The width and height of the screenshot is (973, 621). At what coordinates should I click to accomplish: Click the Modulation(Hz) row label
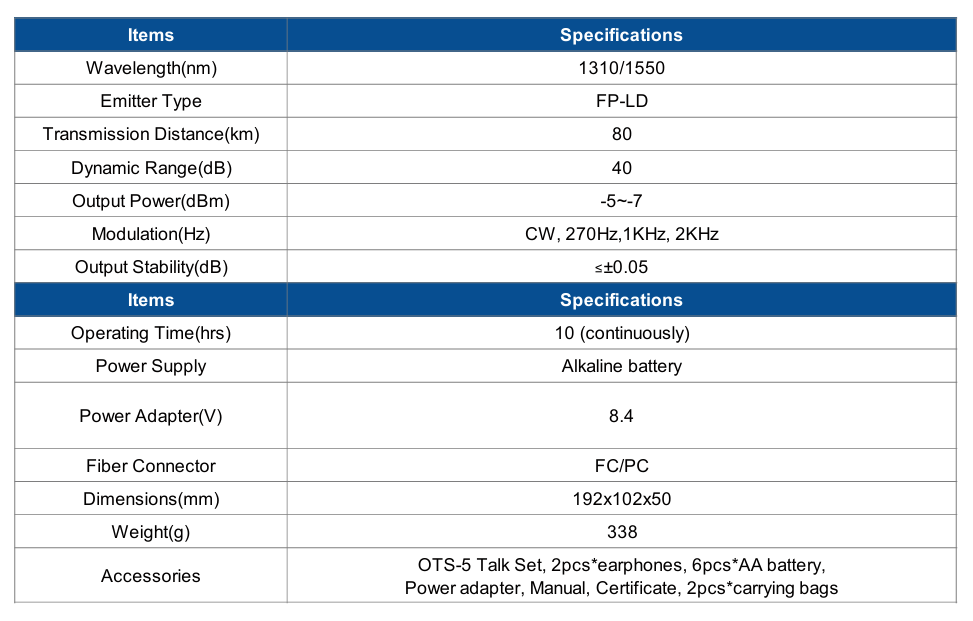[151, 234]
